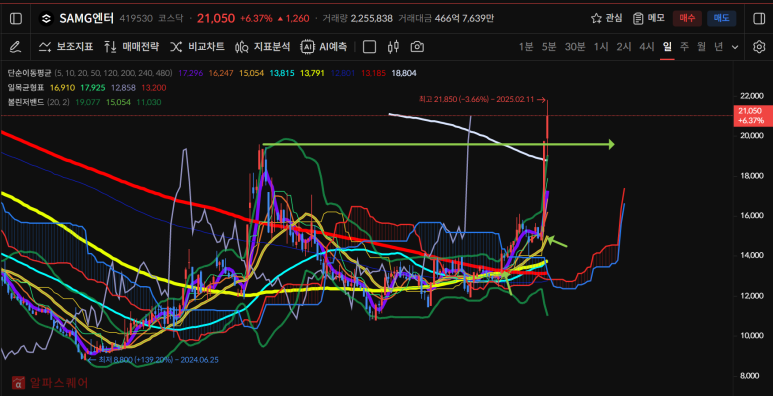Click the cyan moving average value 13,815
773x396 pixels.
coord(282,73)
